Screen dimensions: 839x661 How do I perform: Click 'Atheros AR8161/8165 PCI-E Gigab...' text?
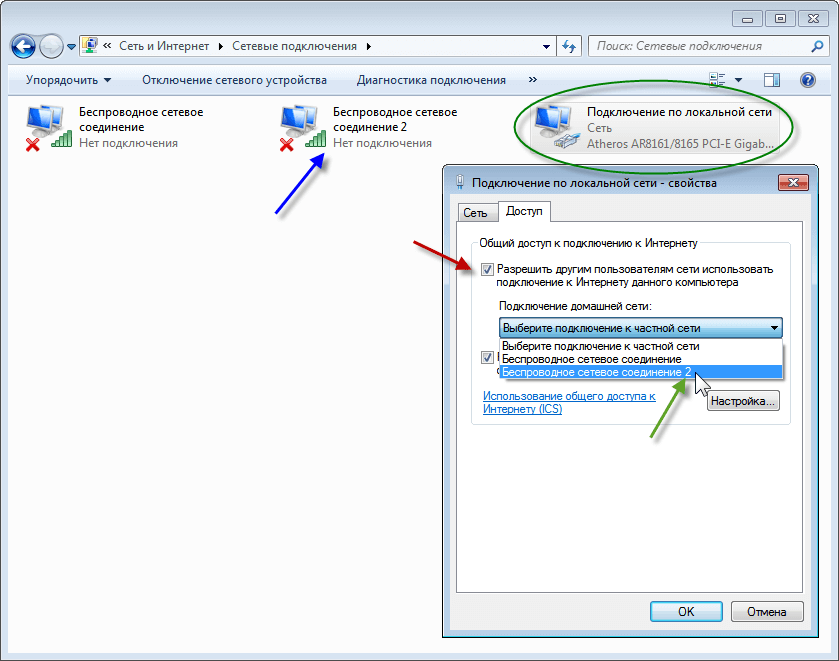pyautogui.click(x=680, y=144)
